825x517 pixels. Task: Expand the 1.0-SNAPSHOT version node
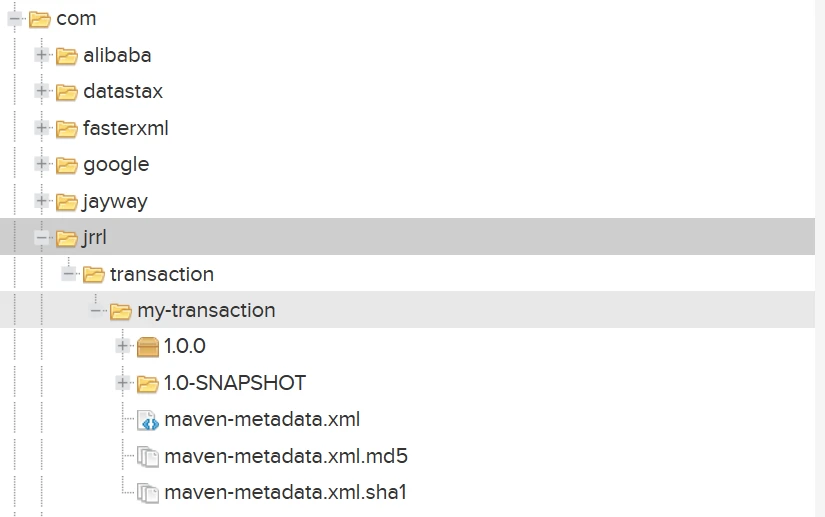(x=123, y=383)
